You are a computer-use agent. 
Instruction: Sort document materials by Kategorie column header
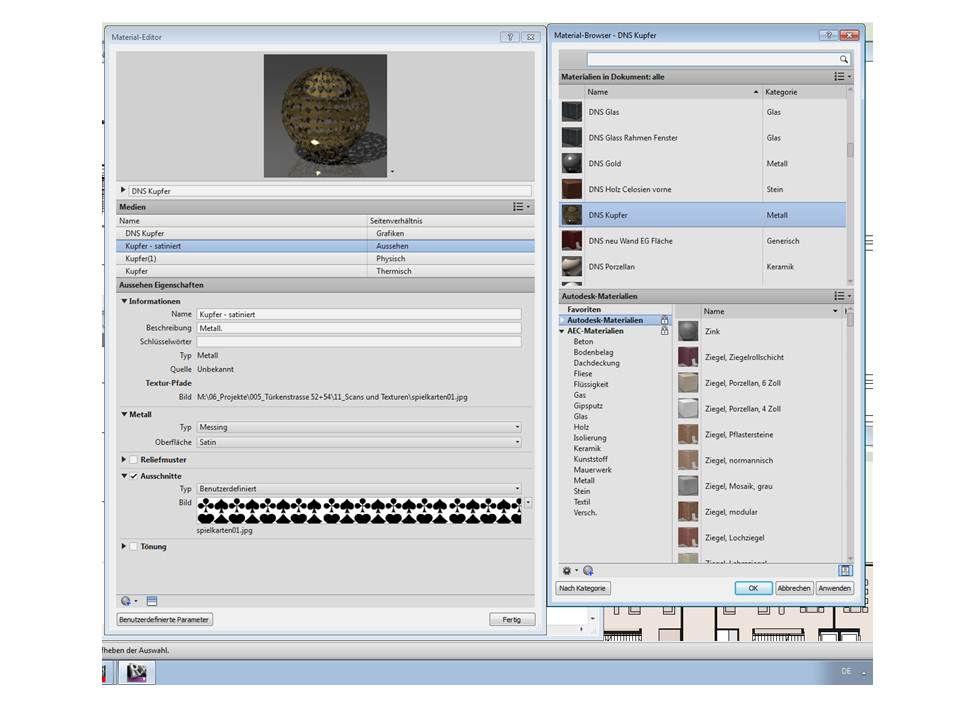pos(804,92)
